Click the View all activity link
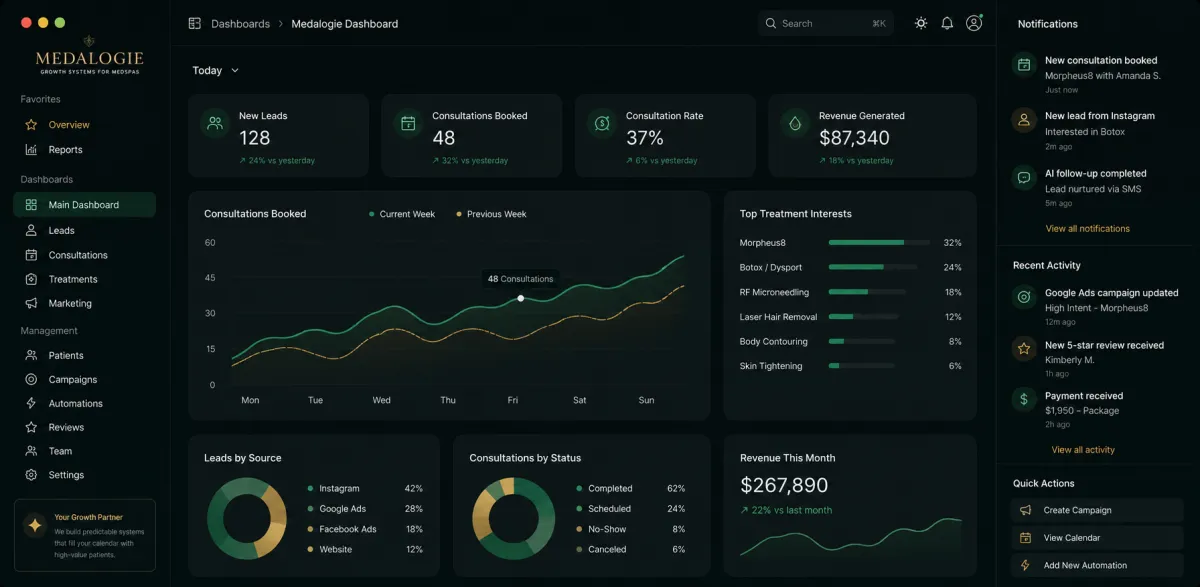Viewport: 1200px width, 587px height. pyautogui.click(x=1083, y=450)
